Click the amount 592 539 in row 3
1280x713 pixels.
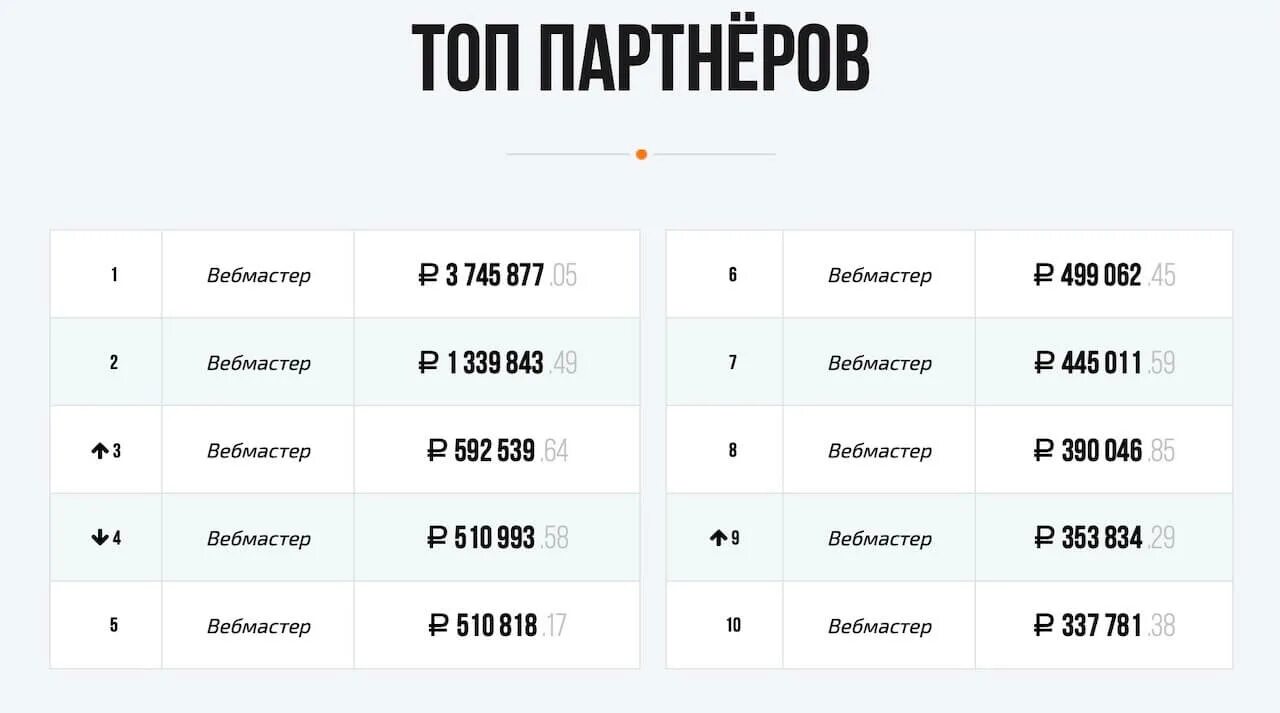click(495, 451)
